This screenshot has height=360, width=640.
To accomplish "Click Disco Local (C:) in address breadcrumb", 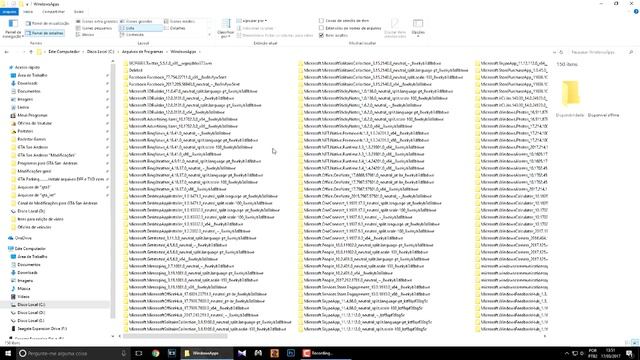I will tap(100, 52).
